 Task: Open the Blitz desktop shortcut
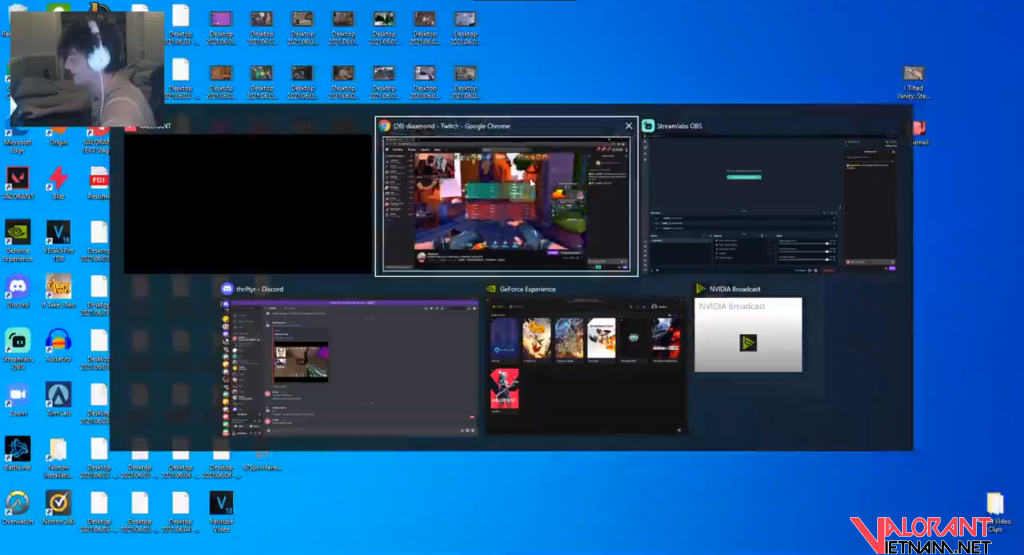click(58, 179)
